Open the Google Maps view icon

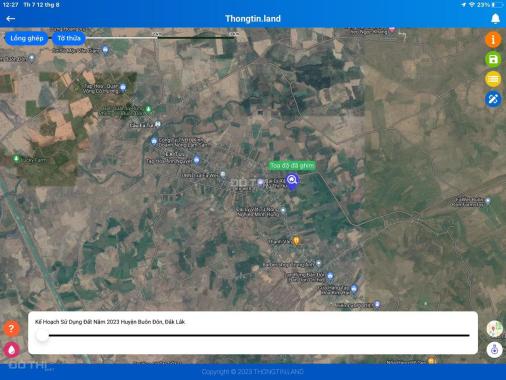pos(494,329)
